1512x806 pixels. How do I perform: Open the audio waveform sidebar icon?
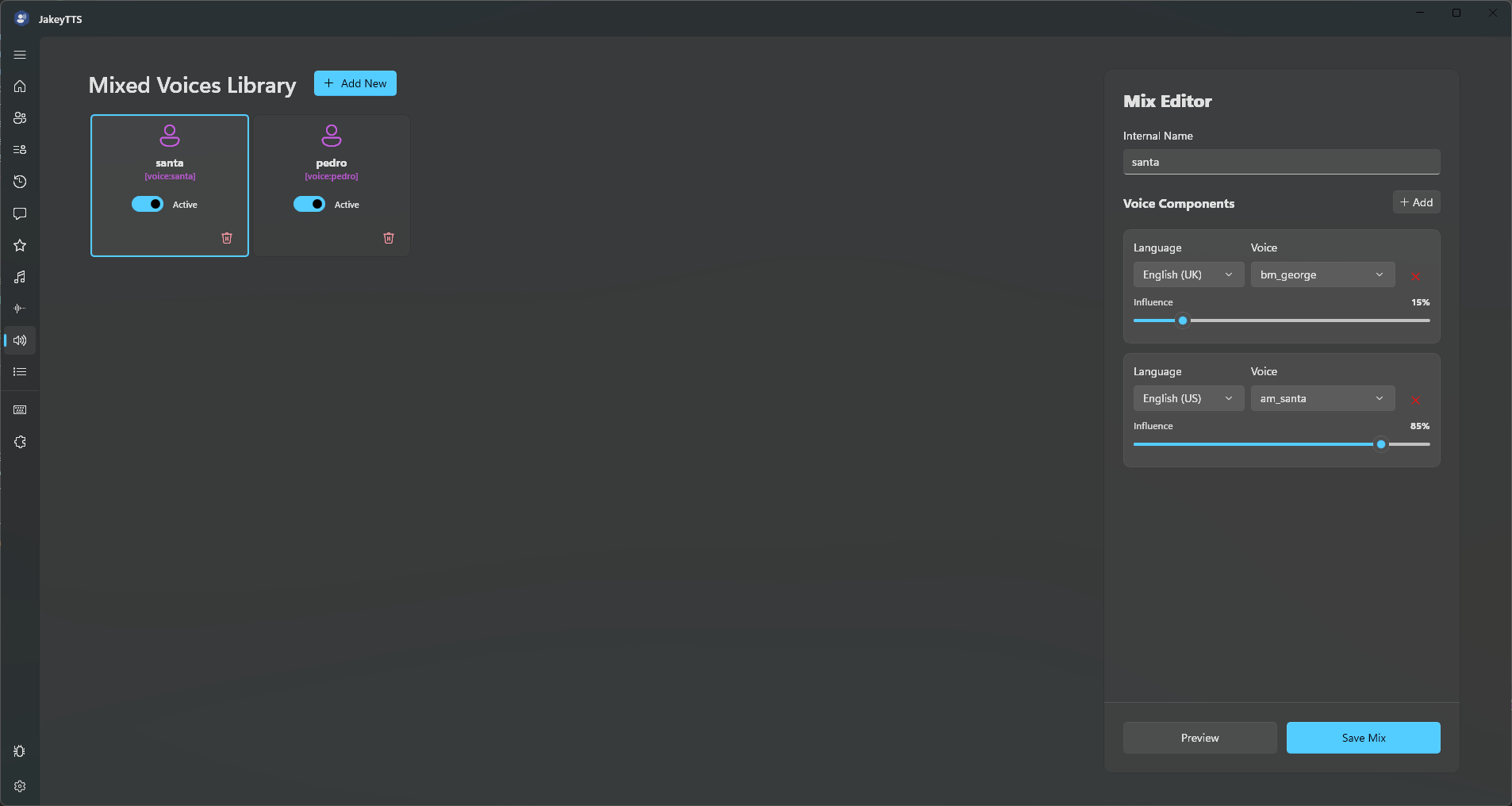click(20, 309)
